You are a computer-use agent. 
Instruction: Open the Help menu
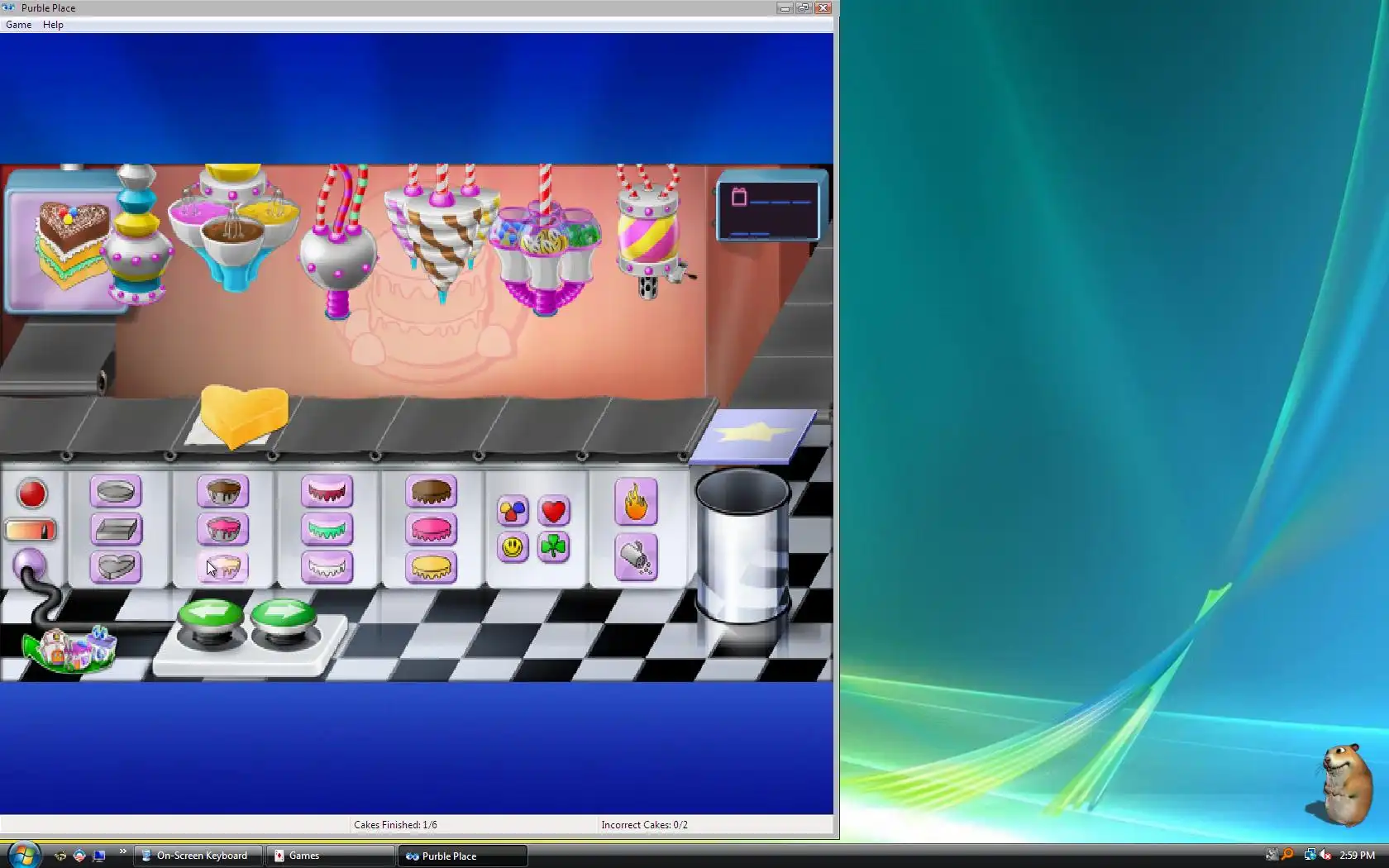point(53,25)
